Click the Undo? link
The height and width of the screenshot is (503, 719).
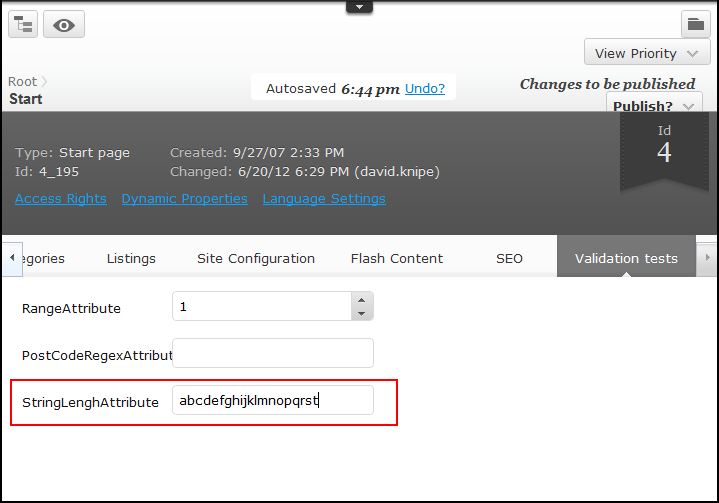tap(425, 88)
